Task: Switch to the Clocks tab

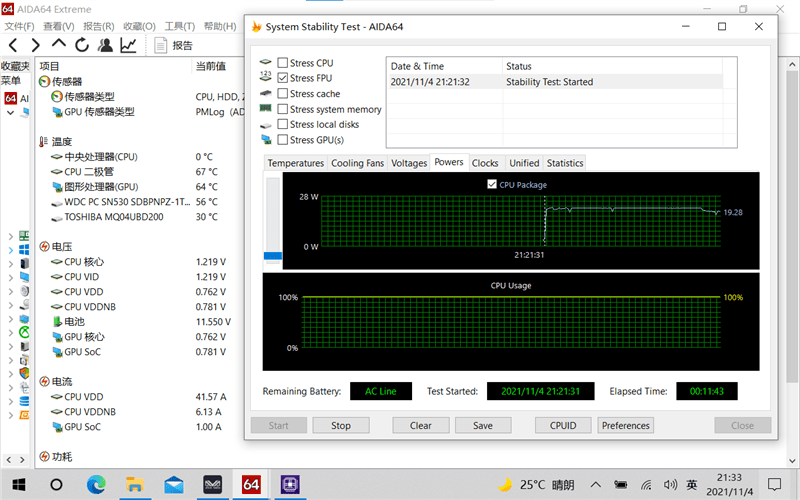Action: click(485, 163)
